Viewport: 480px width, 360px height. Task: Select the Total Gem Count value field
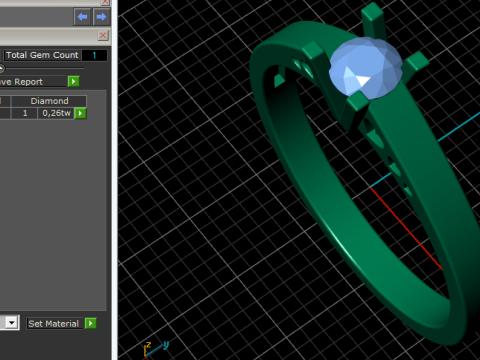click(x=95, y=55)
